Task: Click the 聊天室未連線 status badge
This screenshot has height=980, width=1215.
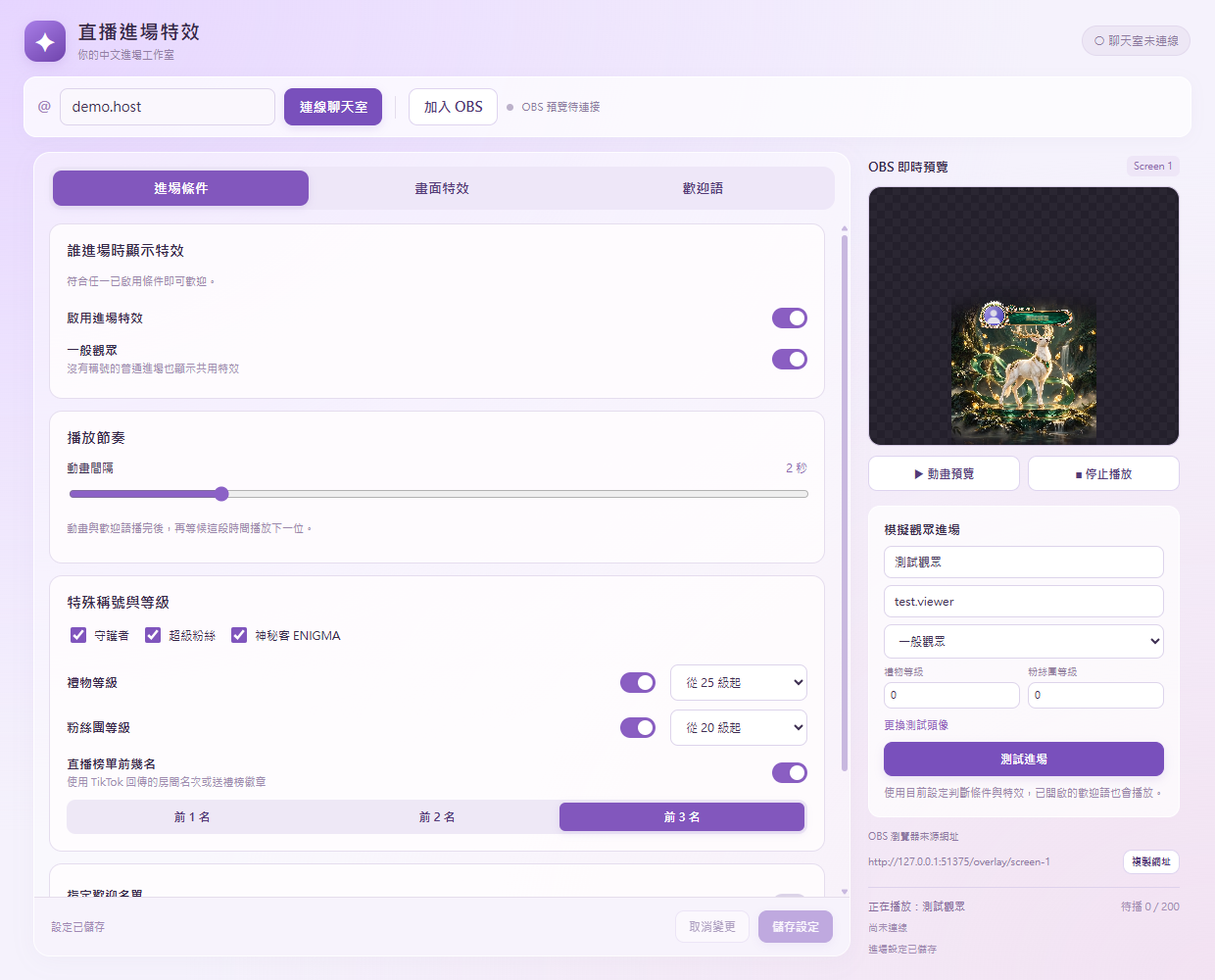Action: point(1137,40)
